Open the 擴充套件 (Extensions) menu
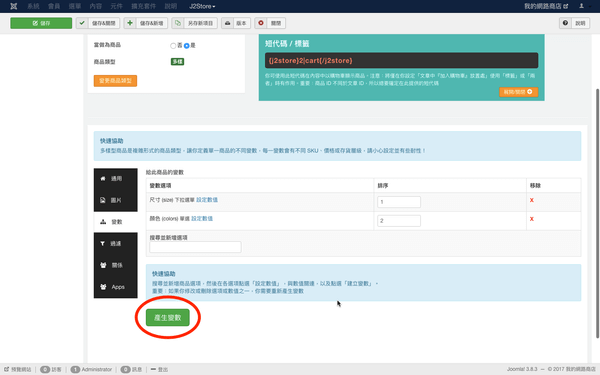The height and width of the screenshot is (375, 600). [143, 6]
